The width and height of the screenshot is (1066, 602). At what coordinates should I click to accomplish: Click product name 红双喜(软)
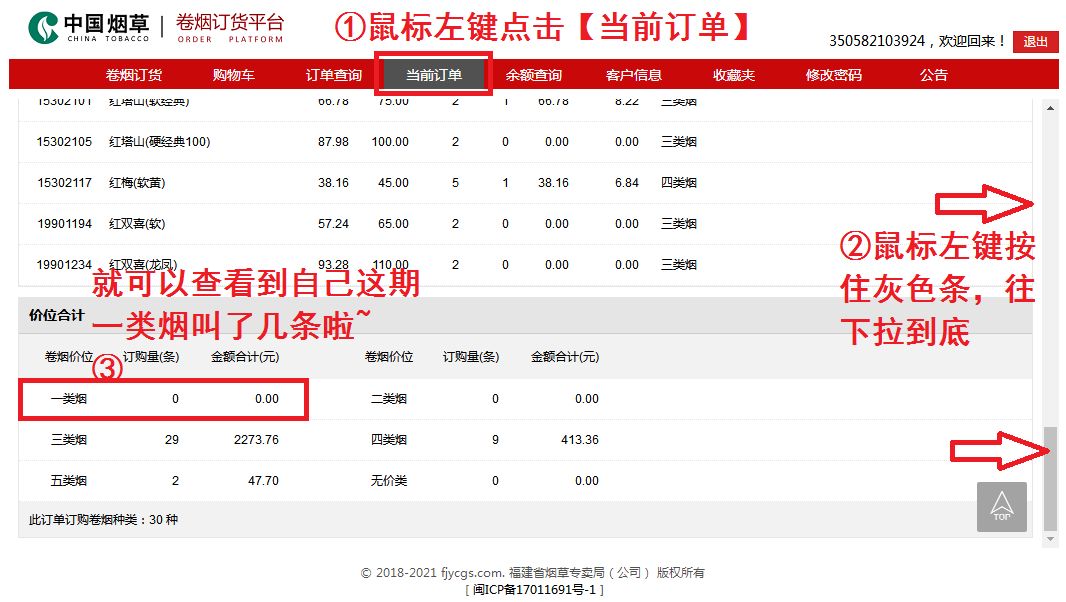(x=137, y=223)
